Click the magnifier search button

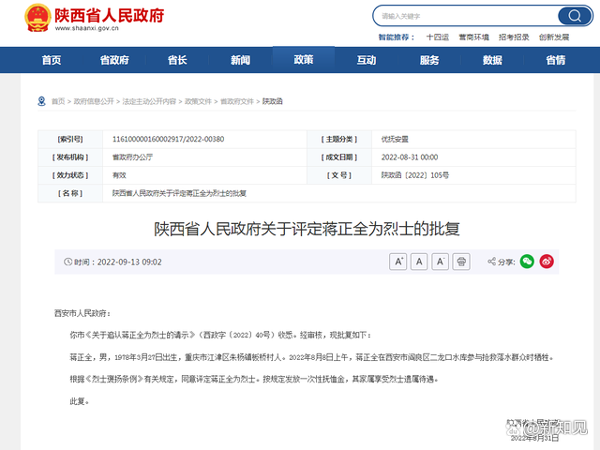point(574,16)
